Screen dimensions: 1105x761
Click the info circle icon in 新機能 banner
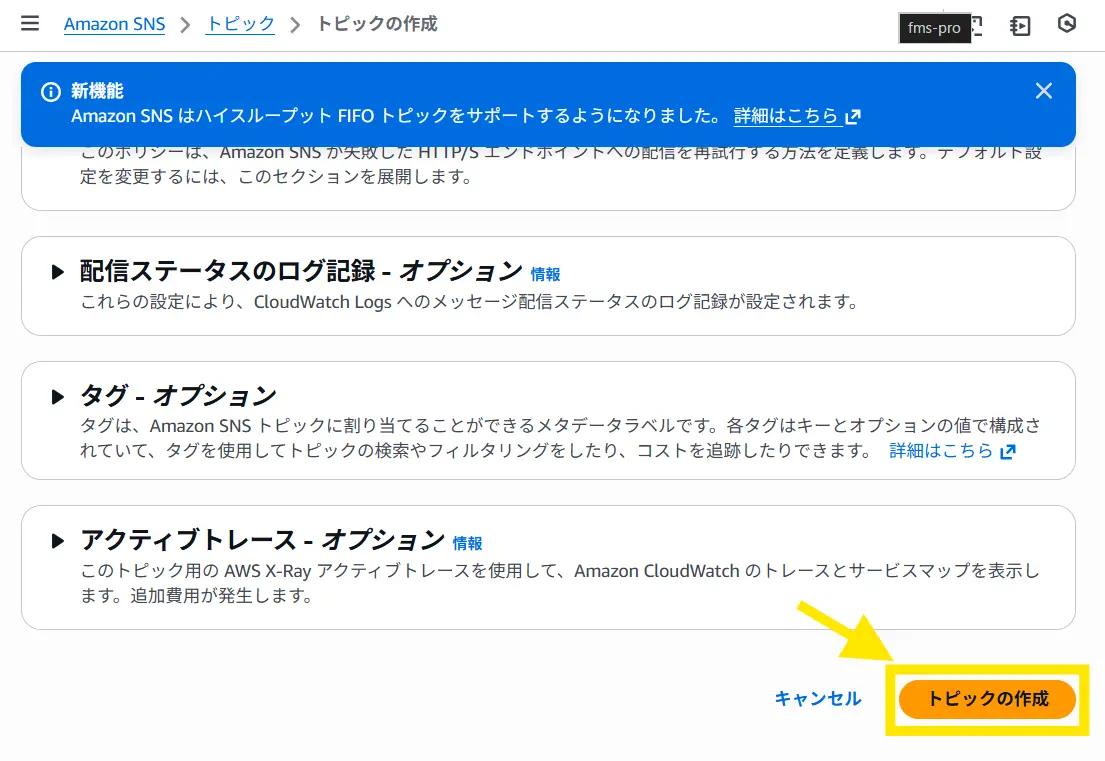[50, 92]
